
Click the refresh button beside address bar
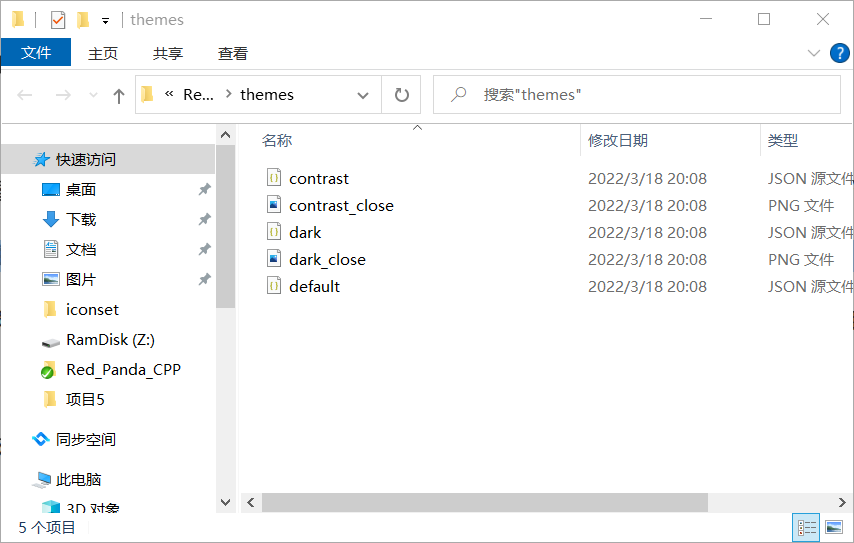click(x=401, y=95)
